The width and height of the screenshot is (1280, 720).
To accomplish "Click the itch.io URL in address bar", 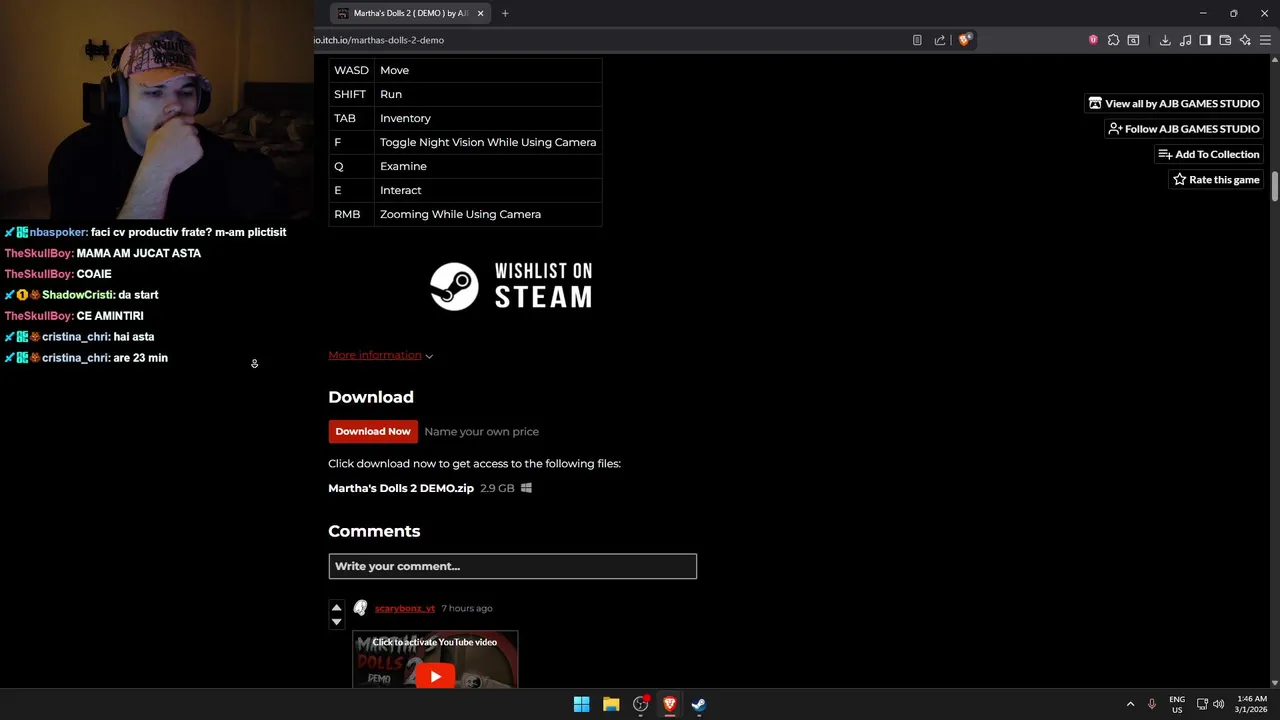I will click(x=379, y=40).
